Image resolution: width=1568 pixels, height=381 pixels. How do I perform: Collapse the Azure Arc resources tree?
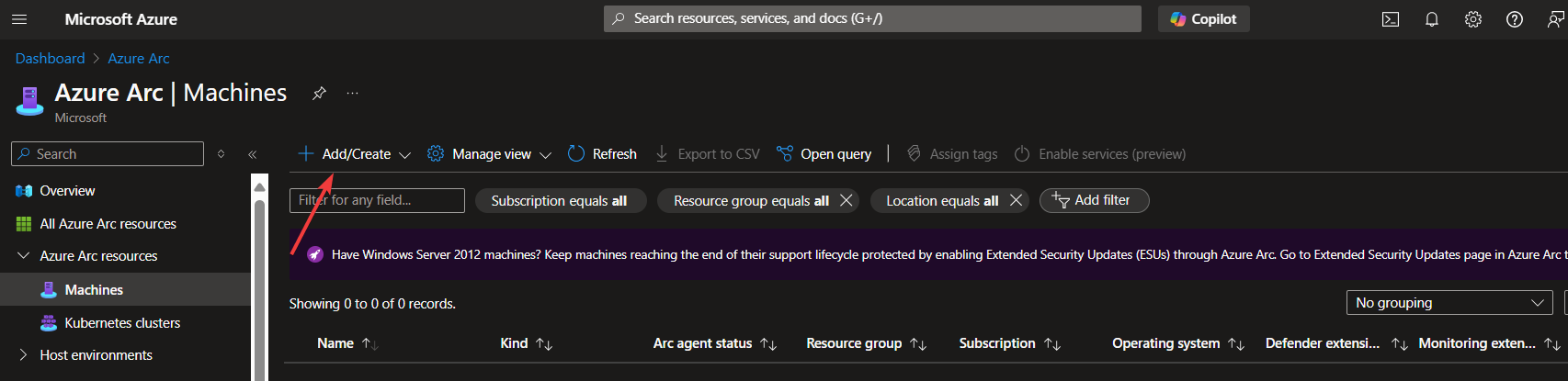coord(24,256)
